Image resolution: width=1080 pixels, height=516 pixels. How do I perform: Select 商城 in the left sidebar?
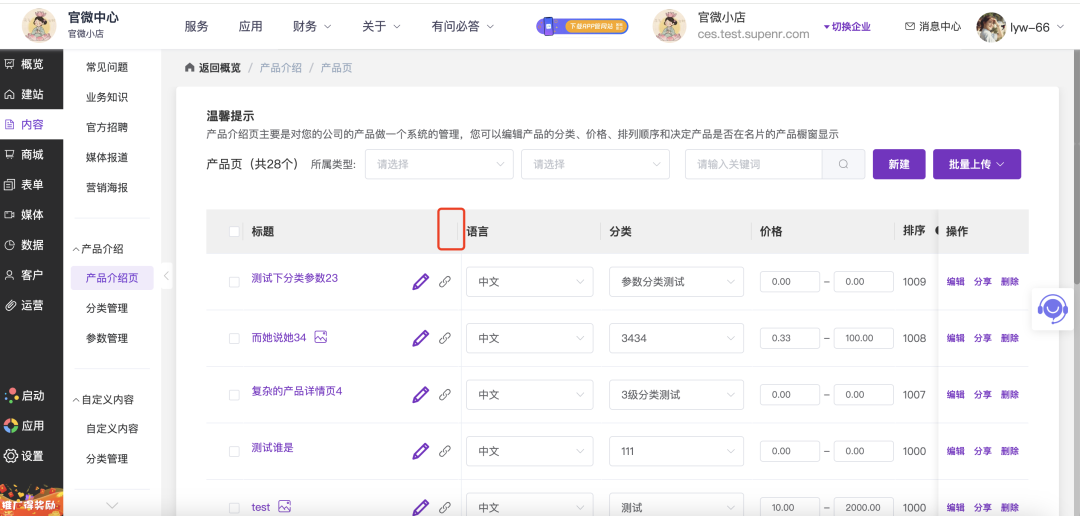tap(31, 155)
